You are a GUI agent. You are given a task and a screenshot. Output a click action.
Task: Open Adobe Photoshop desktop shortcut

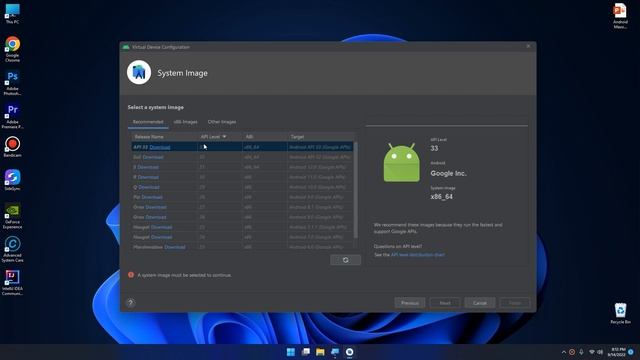click(12, 83)
